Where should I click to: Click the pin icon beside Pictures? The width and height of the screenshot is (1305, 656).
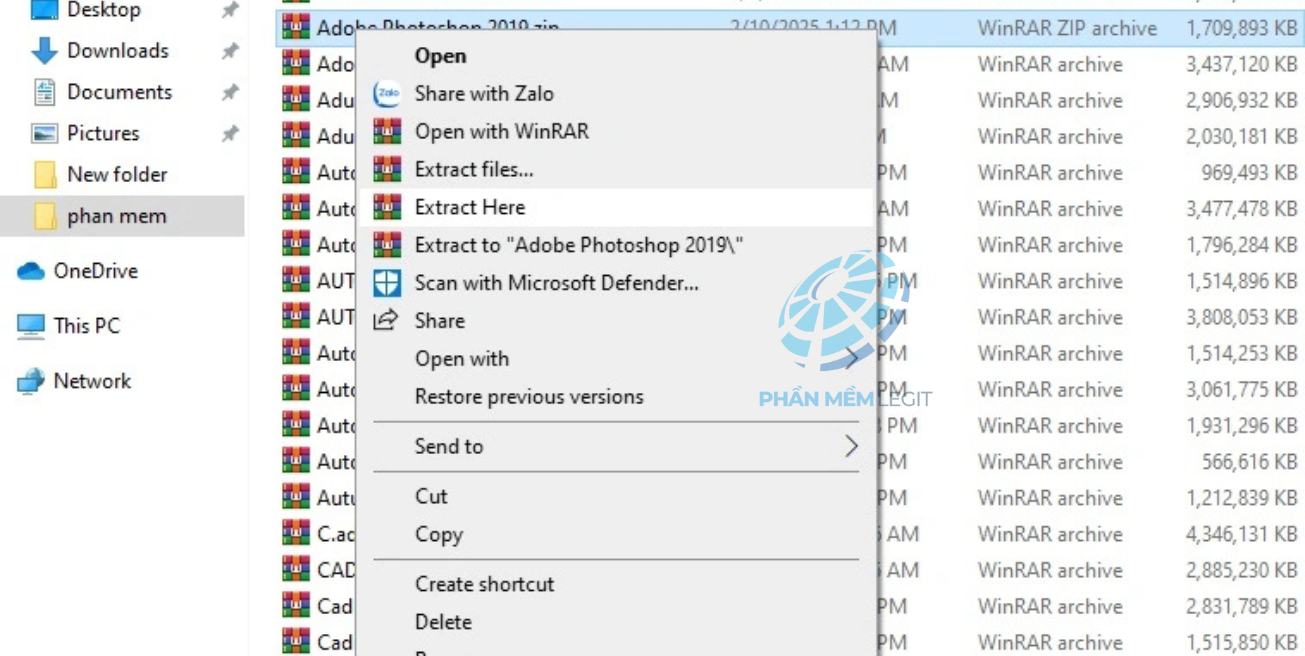coord(230,133)
